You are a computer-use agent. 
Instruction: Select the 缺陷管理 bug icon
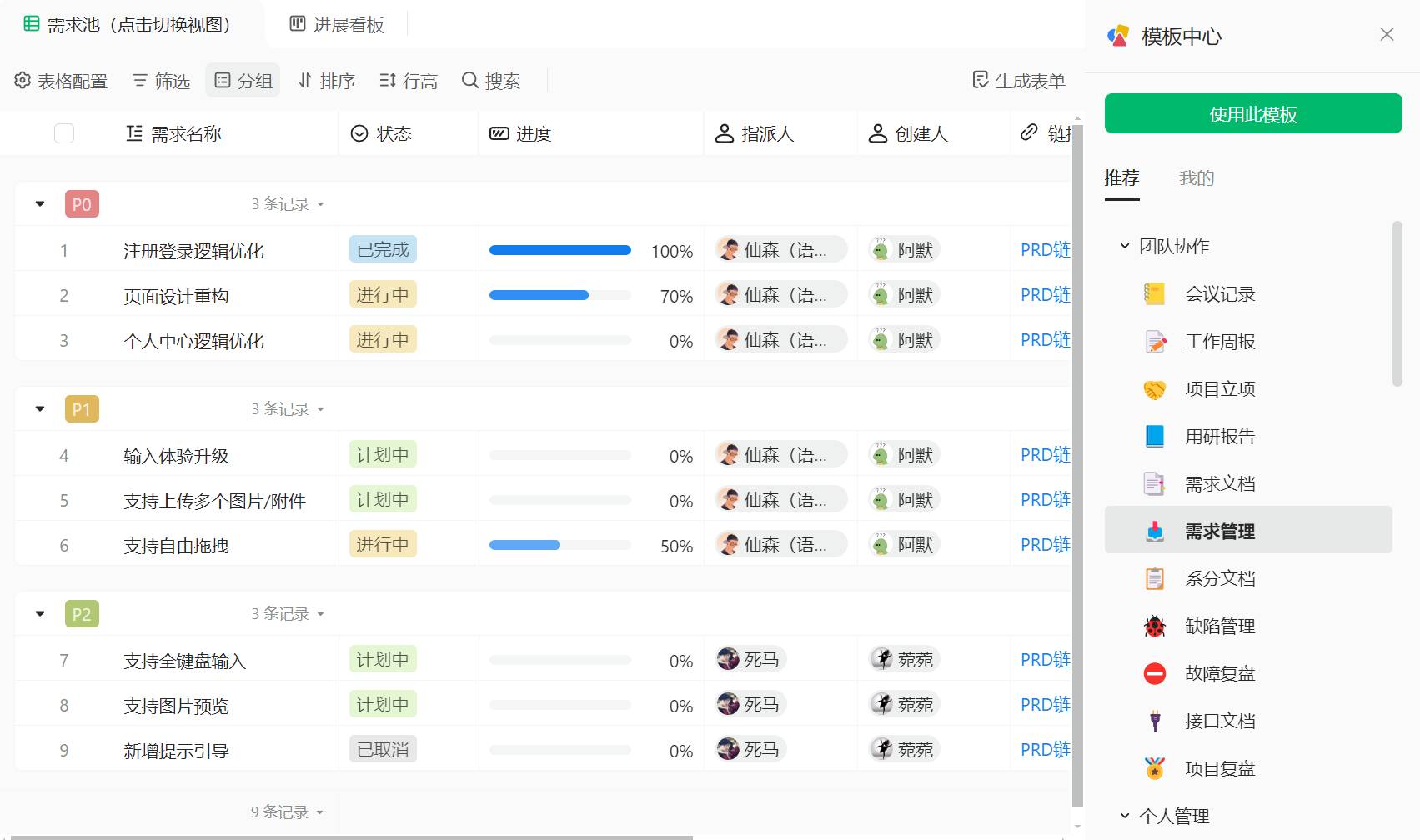coord(1154,626)
